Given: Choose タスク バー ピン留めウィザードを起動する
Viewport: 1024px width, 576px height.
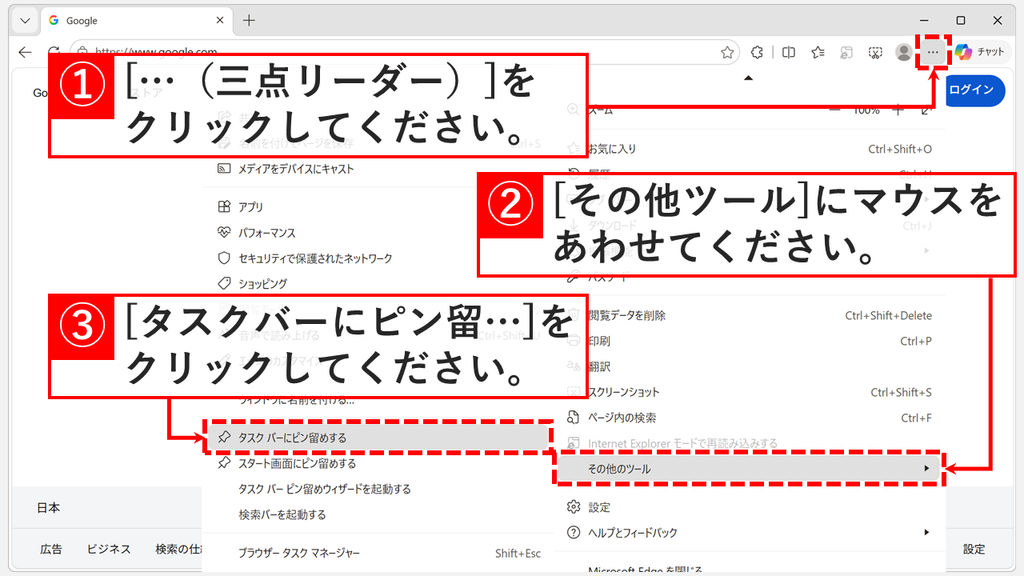Looking at the screenshot, I should pyautogui.click(x=379, y=488).
